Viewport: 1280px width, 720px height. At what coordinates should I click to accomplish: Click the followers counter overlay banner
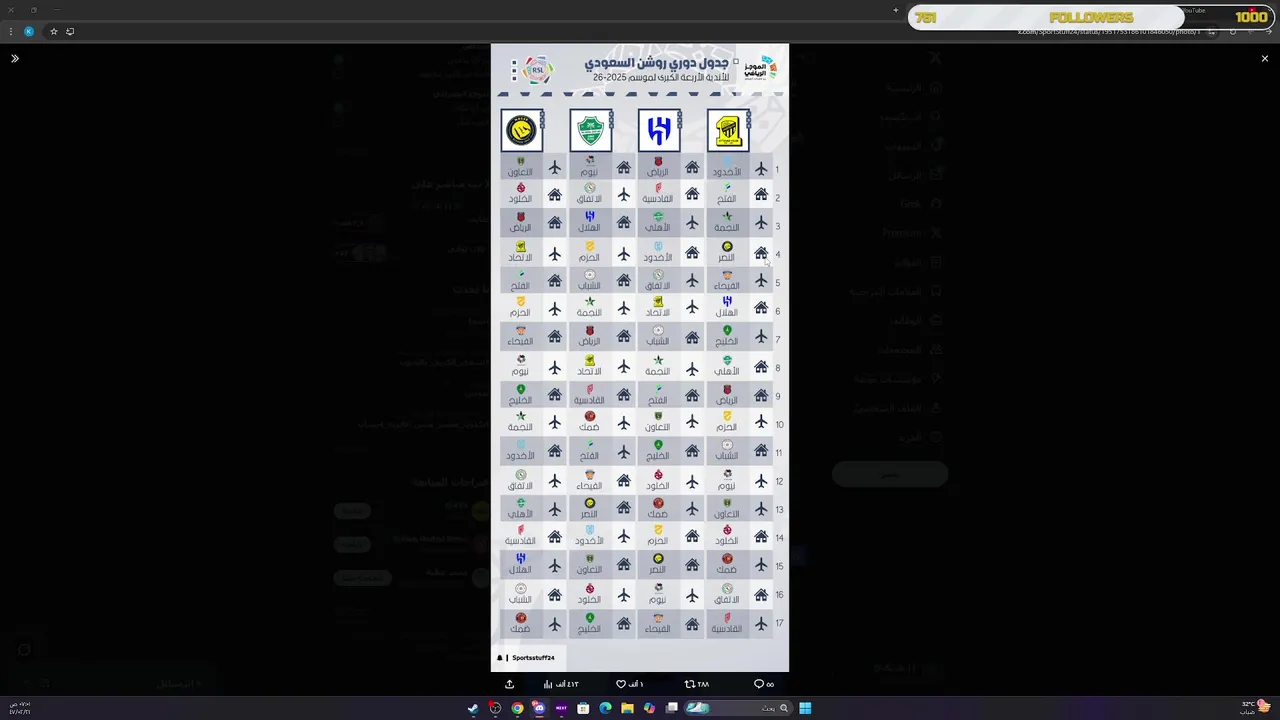1090,17
